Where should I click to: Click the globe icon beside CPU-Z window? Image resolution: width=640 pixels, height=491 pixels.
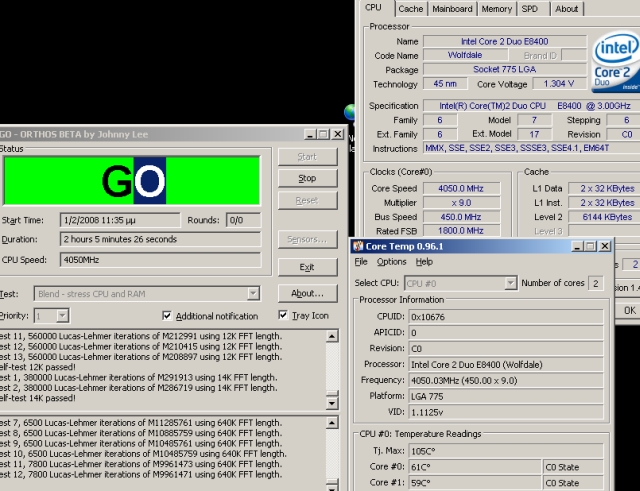click(x=350, y=112)
